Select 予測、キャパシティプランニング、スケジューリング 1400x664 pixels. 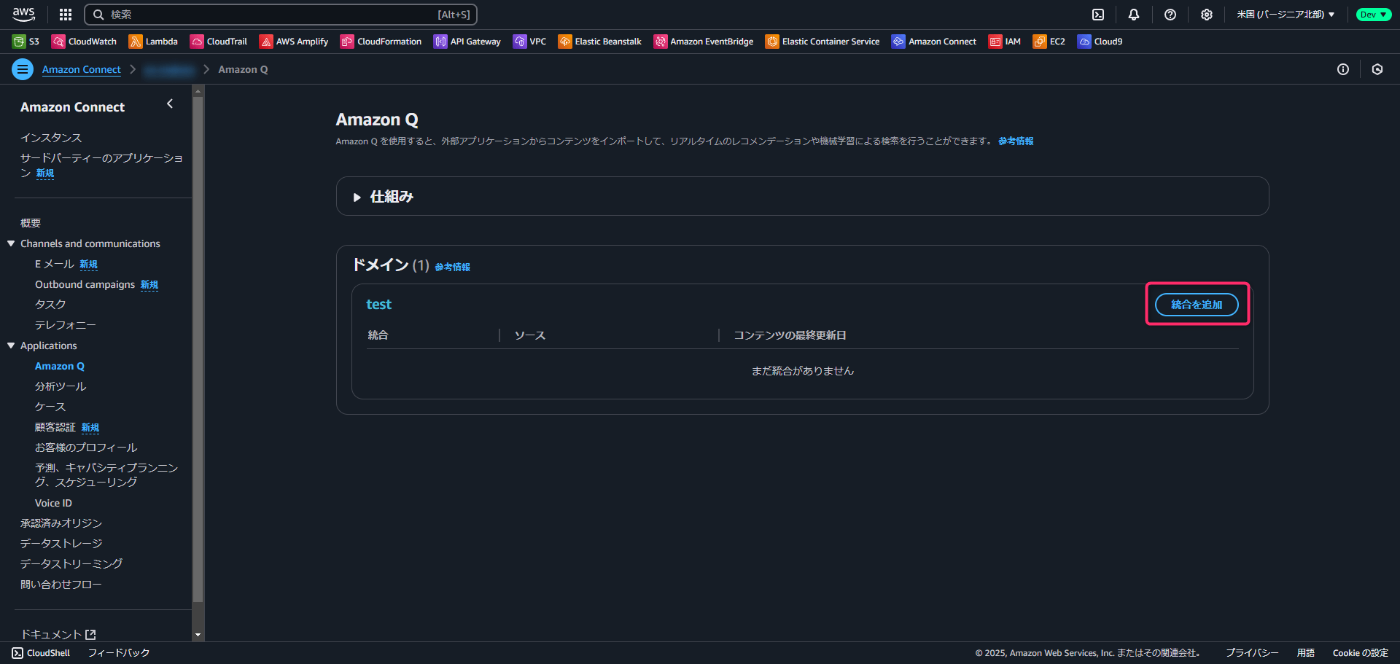pyautogui.click(x=107, y=475)
